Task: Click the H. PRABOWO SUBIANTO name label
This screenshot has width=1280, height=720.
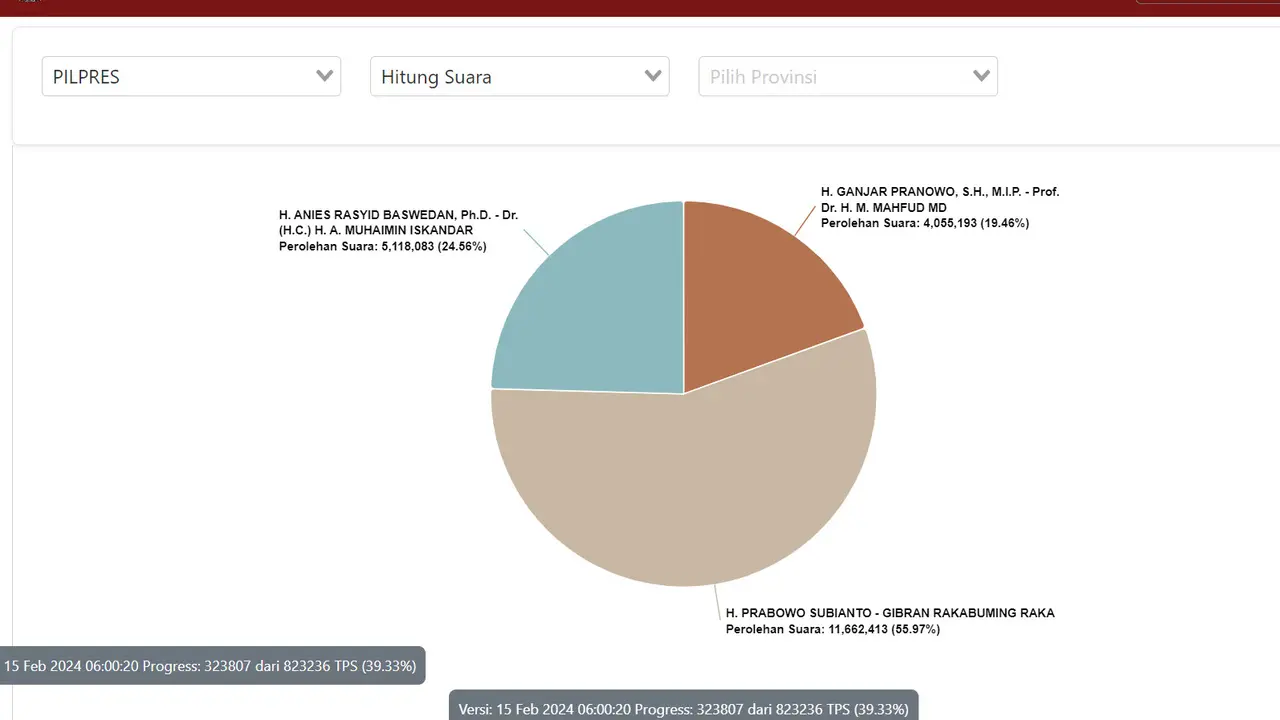Action: (890, 613)
